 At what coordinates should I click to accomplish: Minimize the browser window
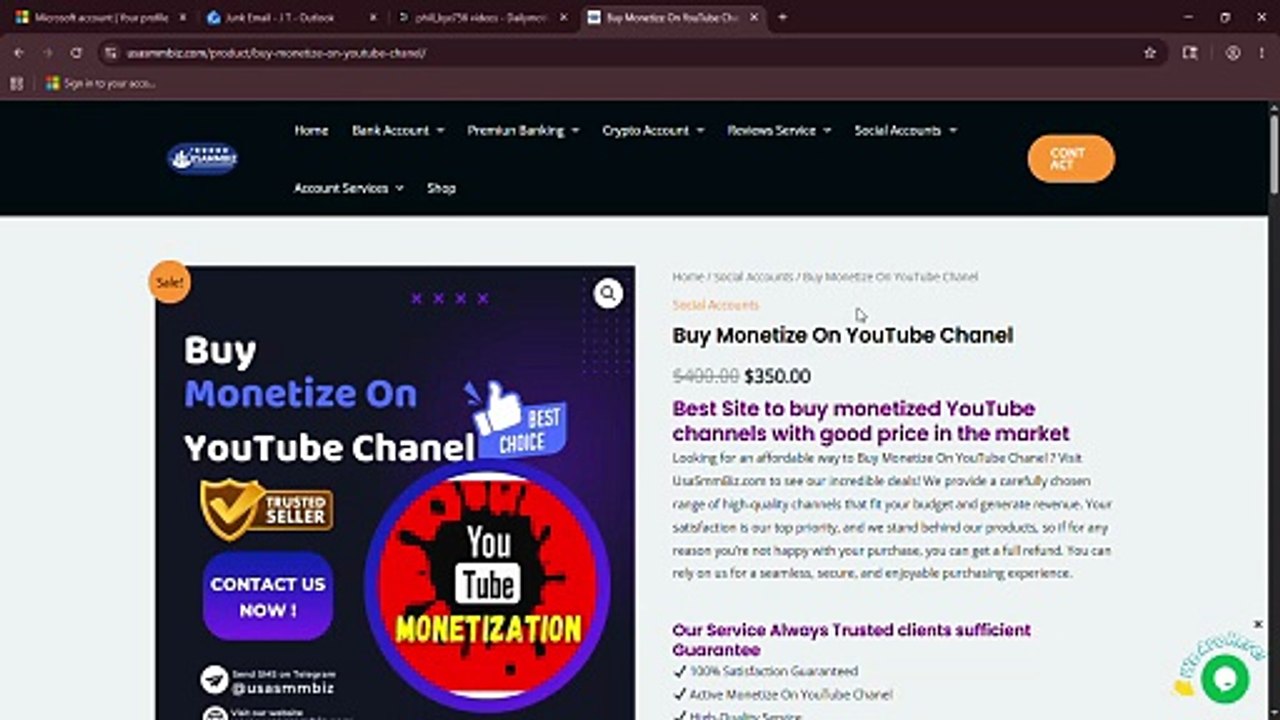tap(1188, 17)
